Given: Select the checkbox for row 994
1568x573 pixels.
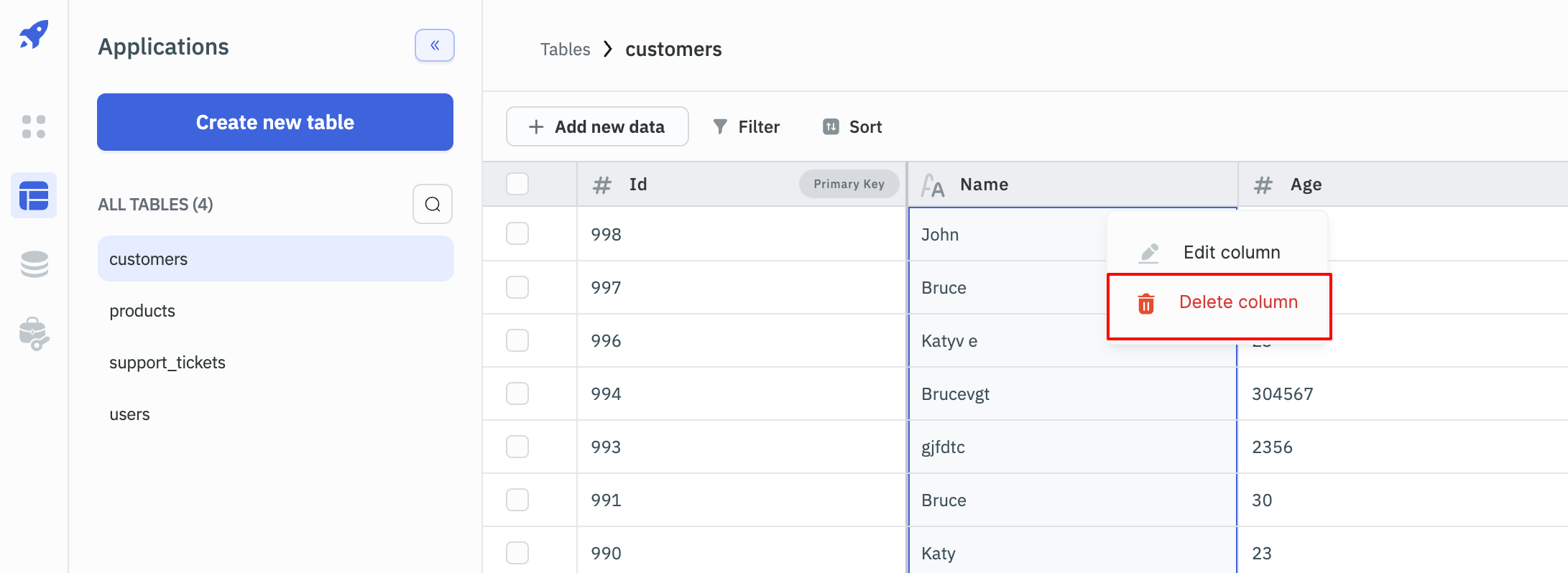Looking at the screenshot, I should click(517, 393).
